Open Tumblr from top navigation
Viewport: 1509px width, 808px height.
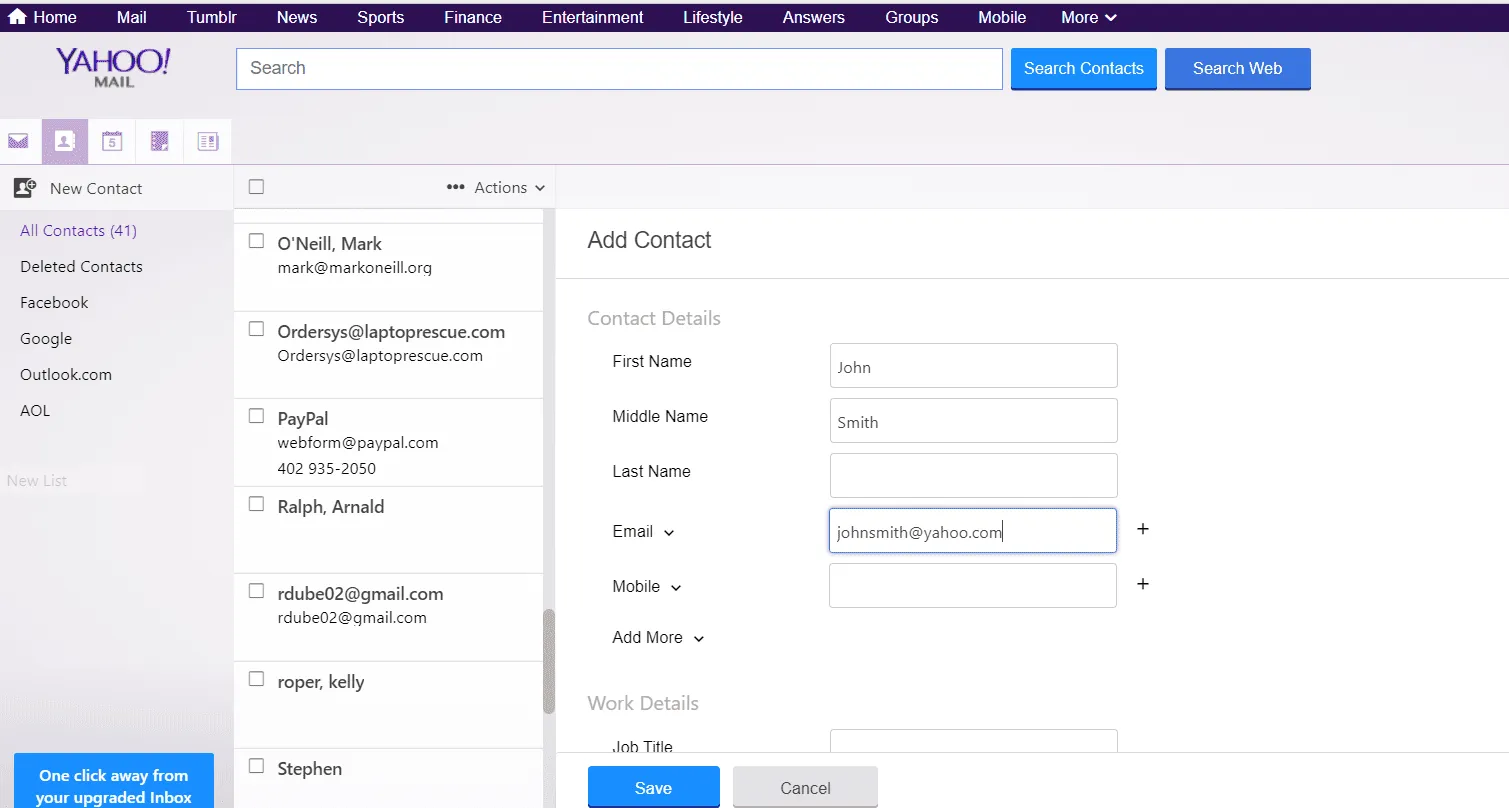pos(211,17)
